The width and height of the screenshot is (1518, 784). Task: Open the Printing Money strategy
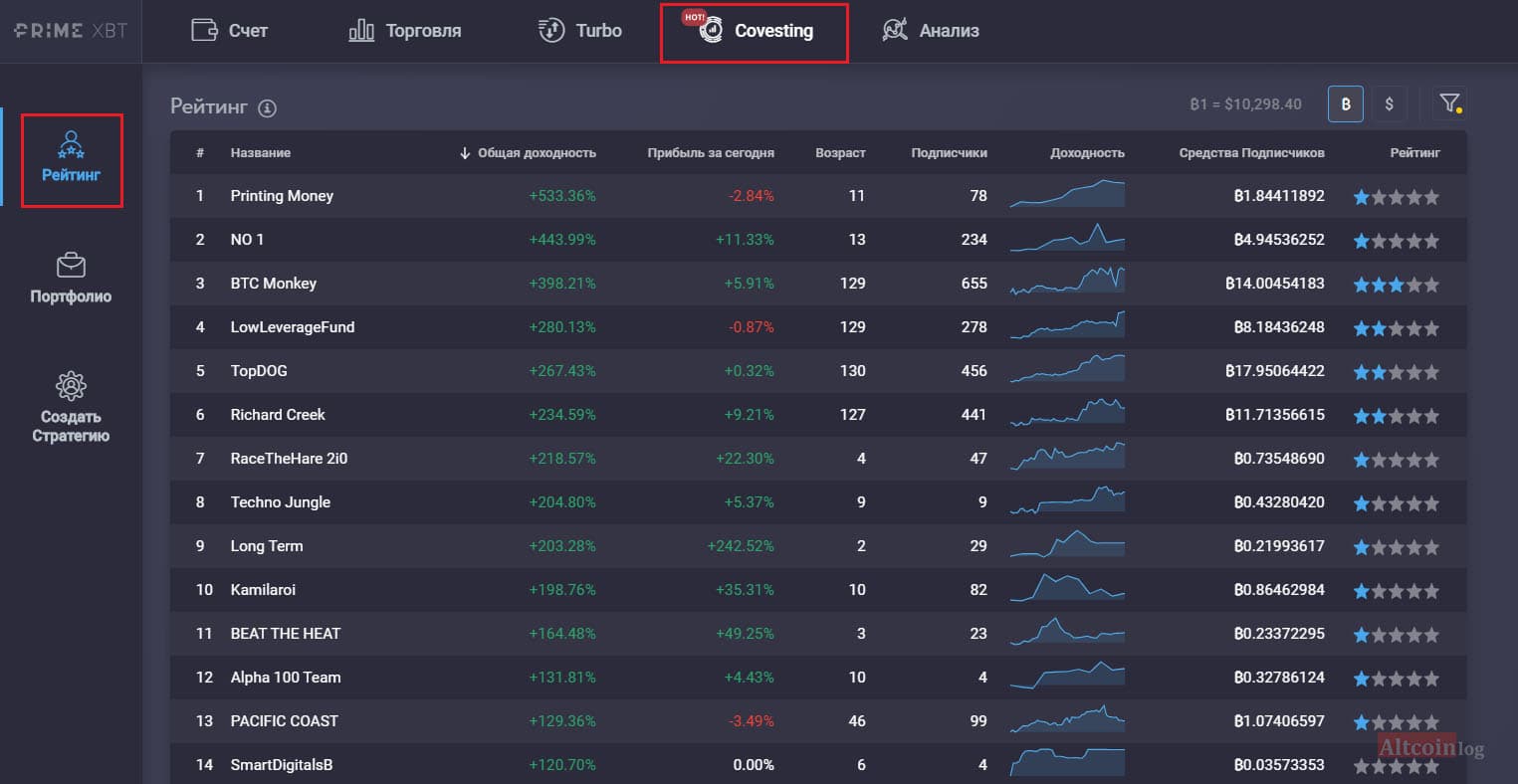pyautogui.click(x=282, y=196)
